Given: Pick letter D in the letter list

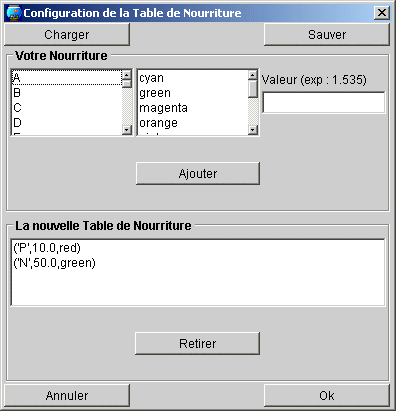Looking at the screenshot, I should (67, 123).
